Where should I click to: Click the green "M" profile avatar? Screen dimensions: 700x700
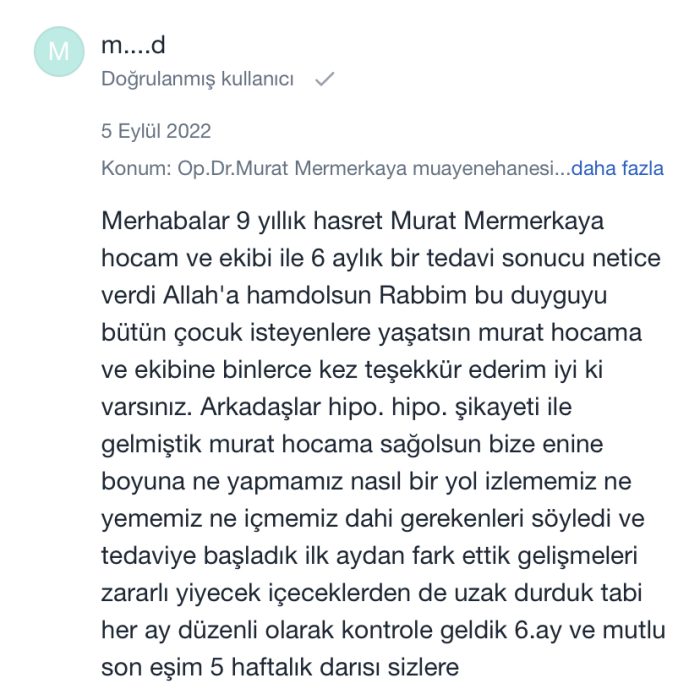click(x=59, y=52)
